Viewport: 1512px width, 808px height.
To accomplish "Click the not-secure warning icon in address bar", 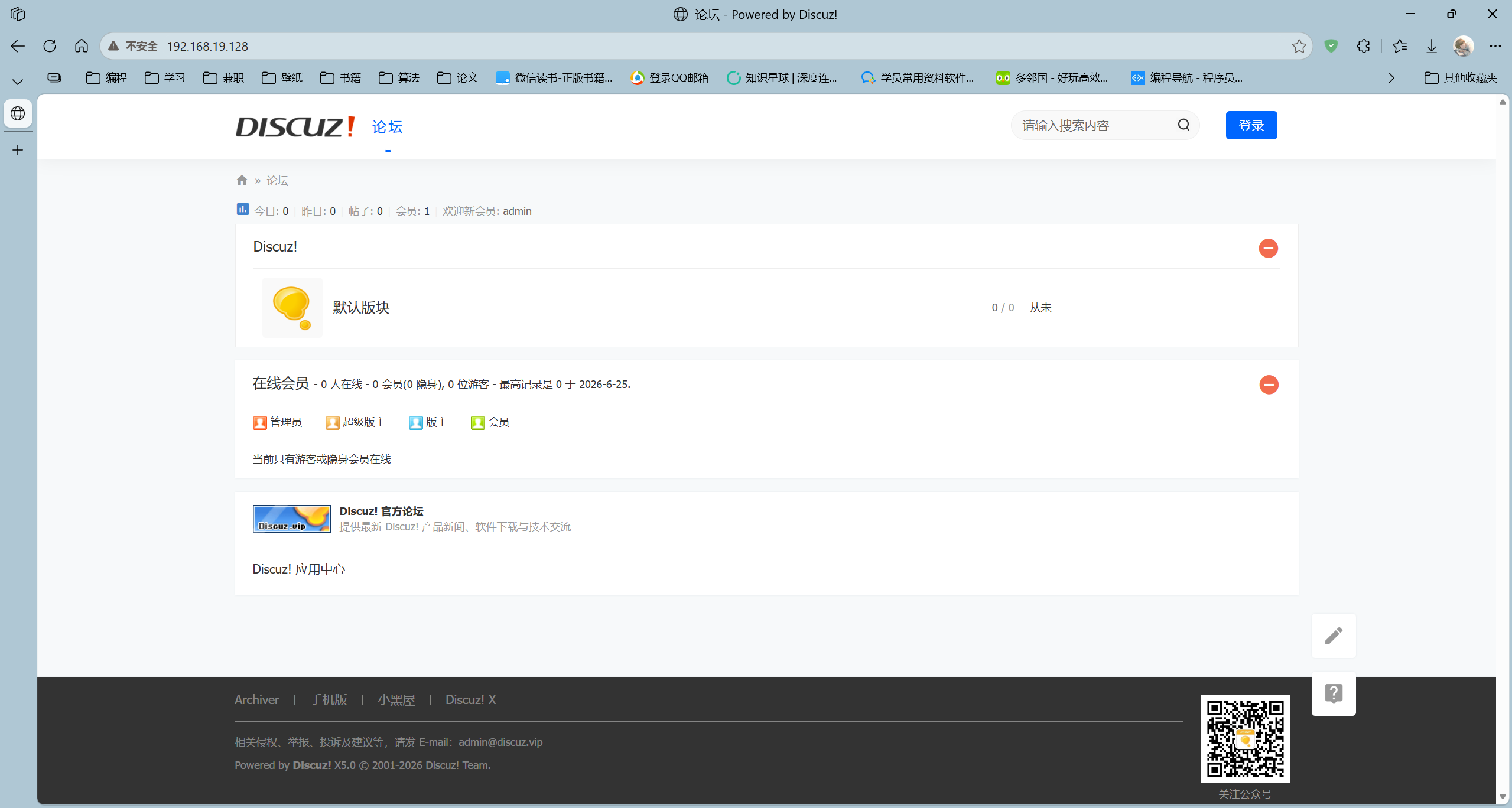I will coord(113,46).
